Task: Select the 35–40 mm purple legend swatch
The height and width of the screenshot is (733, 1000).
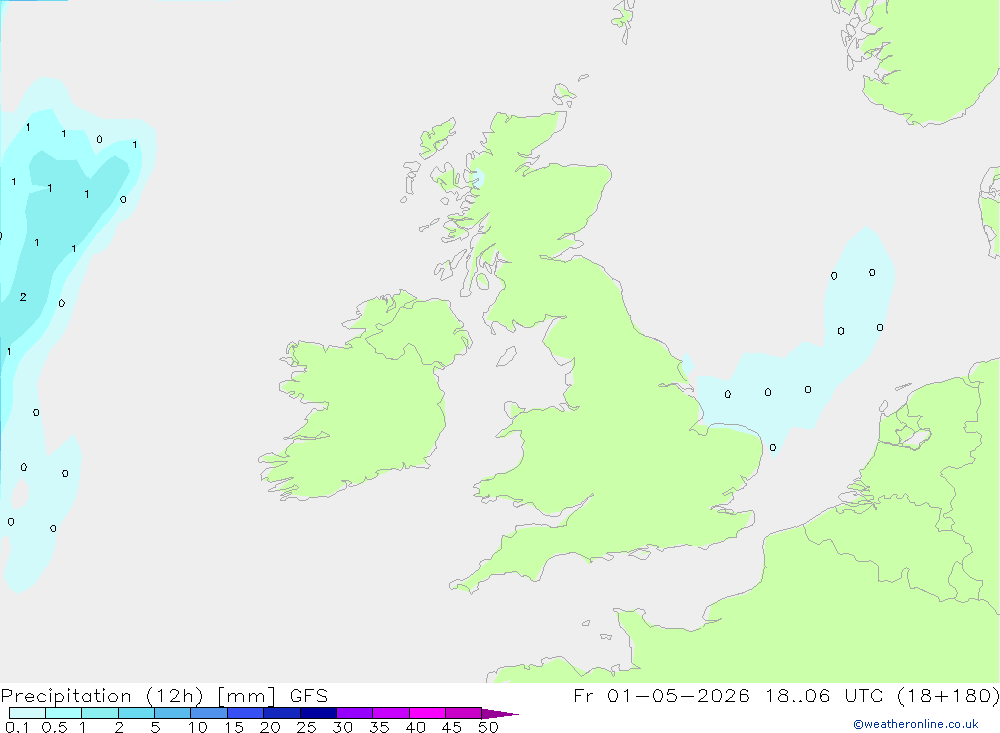Action: click(390, 713)
